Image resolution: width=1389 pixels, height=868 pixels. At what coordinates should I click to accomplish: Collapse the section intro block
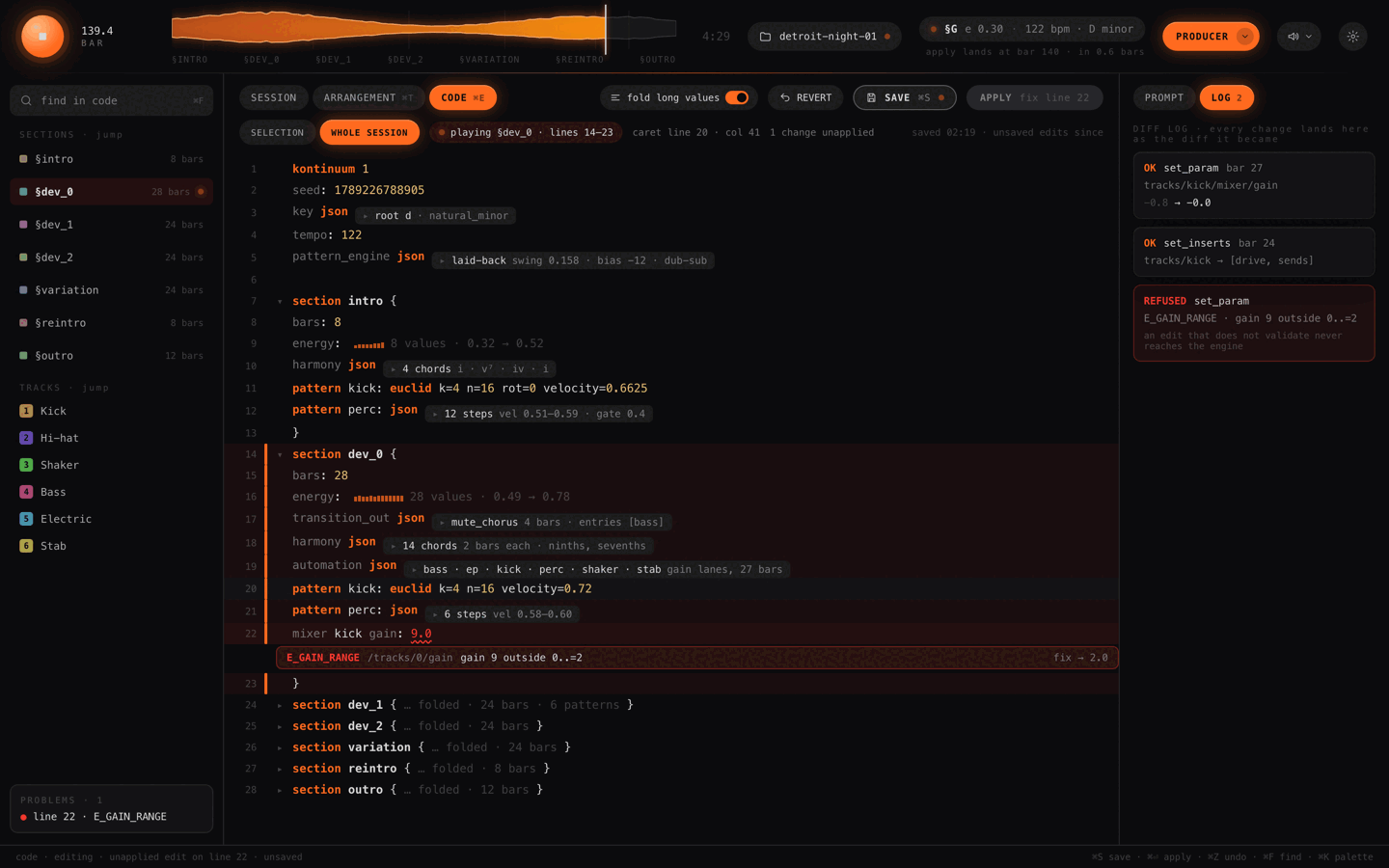coord(281,301)
